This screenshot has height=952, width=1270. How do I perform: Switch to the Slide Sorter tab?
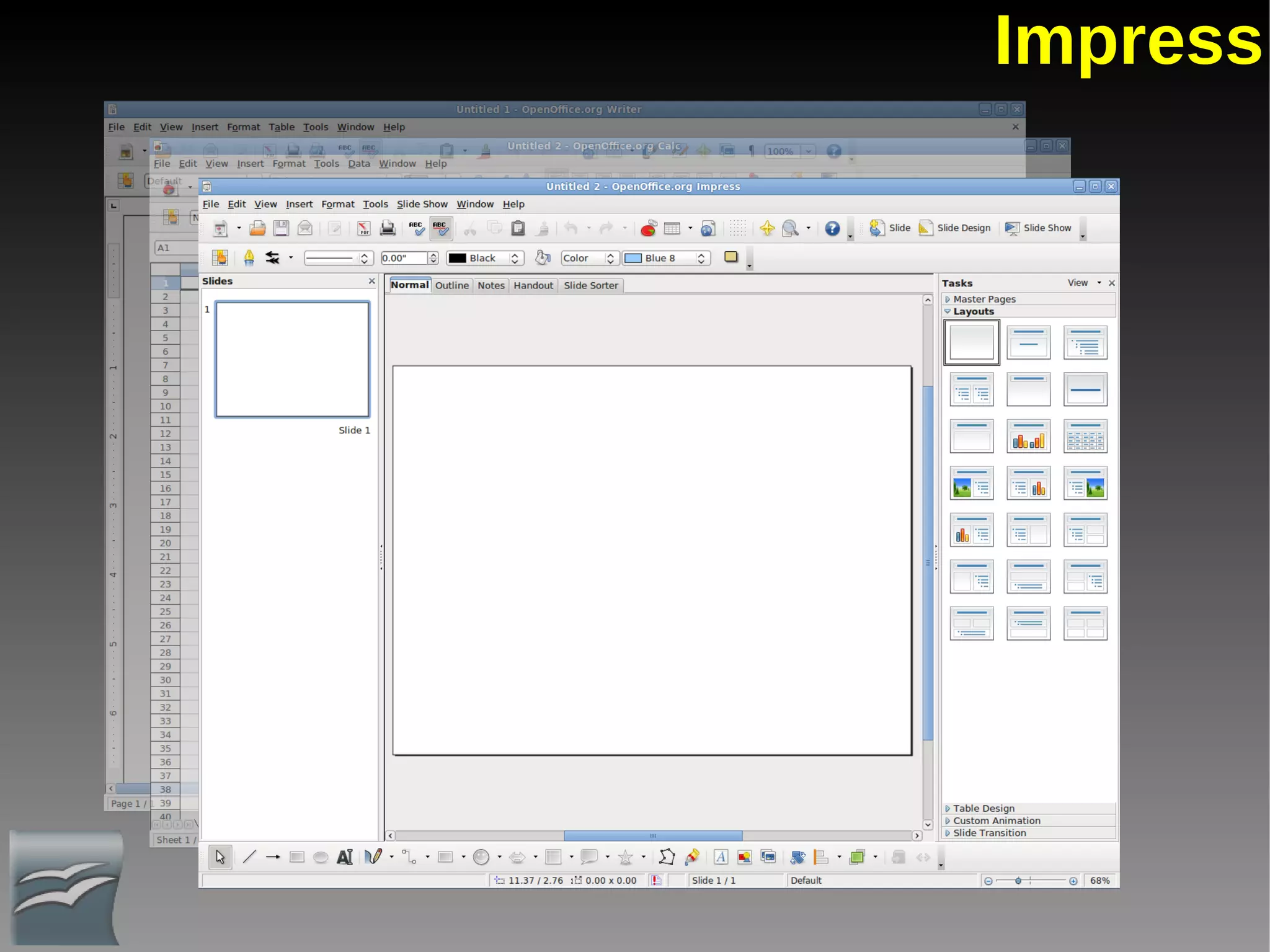coord(590,285)
